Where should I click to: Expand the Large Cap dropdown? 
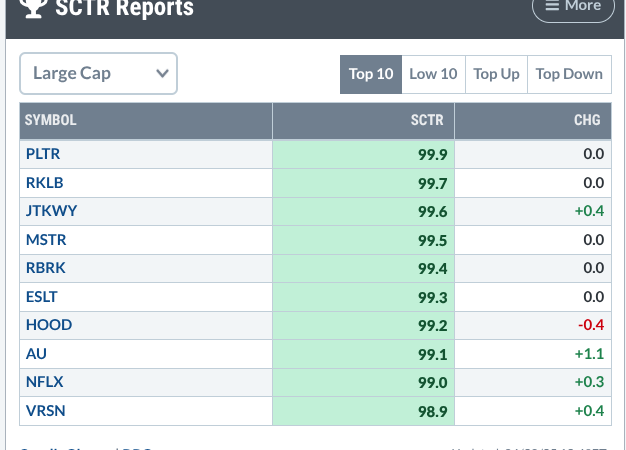98,73
